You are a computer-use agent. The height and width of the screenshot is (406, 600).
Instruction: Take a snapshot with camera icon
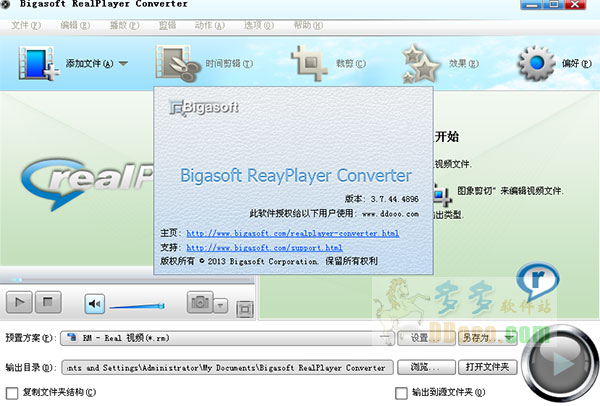[x=200, y=302]
